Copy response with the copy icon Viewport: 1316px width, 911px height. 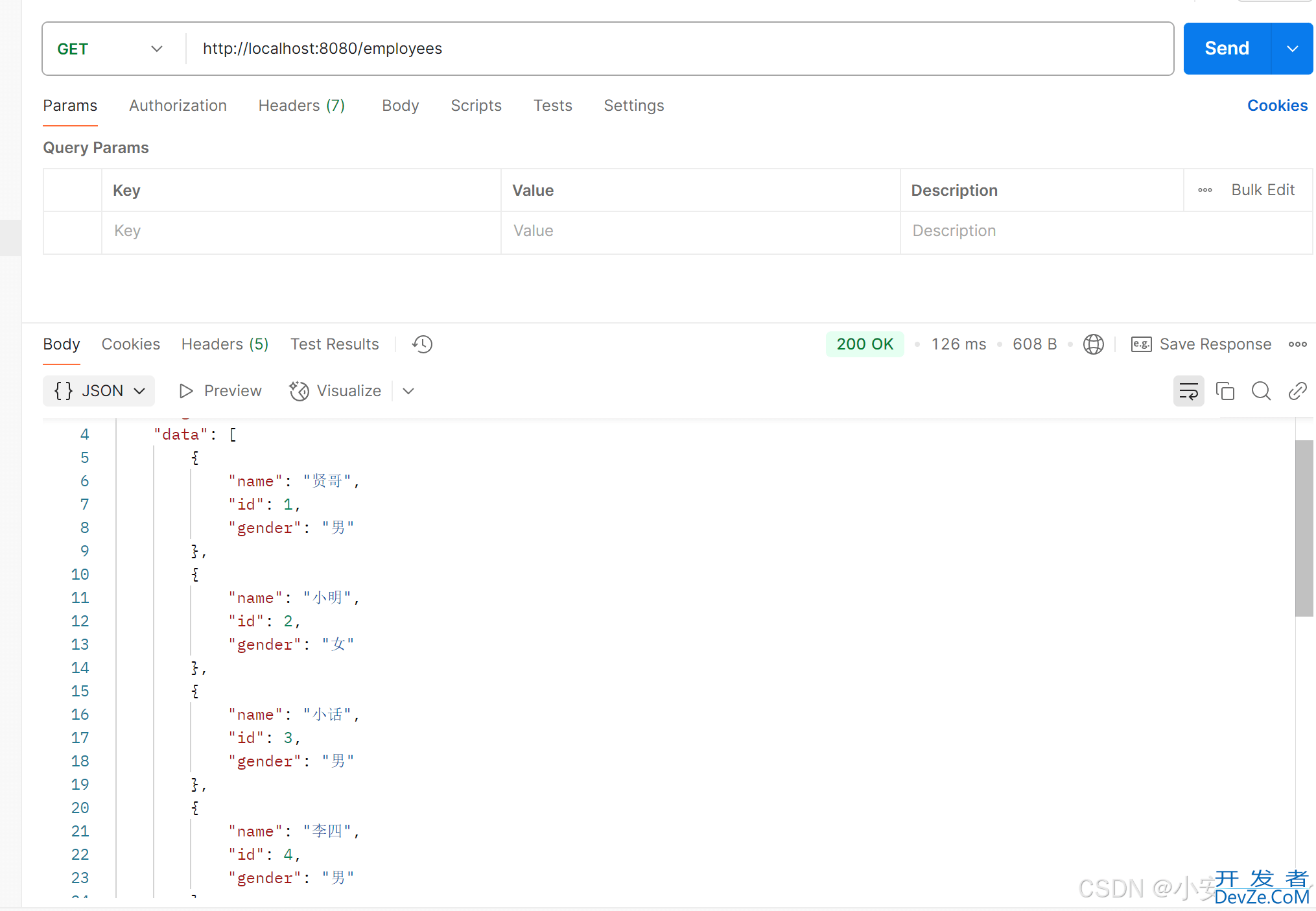click(1225, 391)
